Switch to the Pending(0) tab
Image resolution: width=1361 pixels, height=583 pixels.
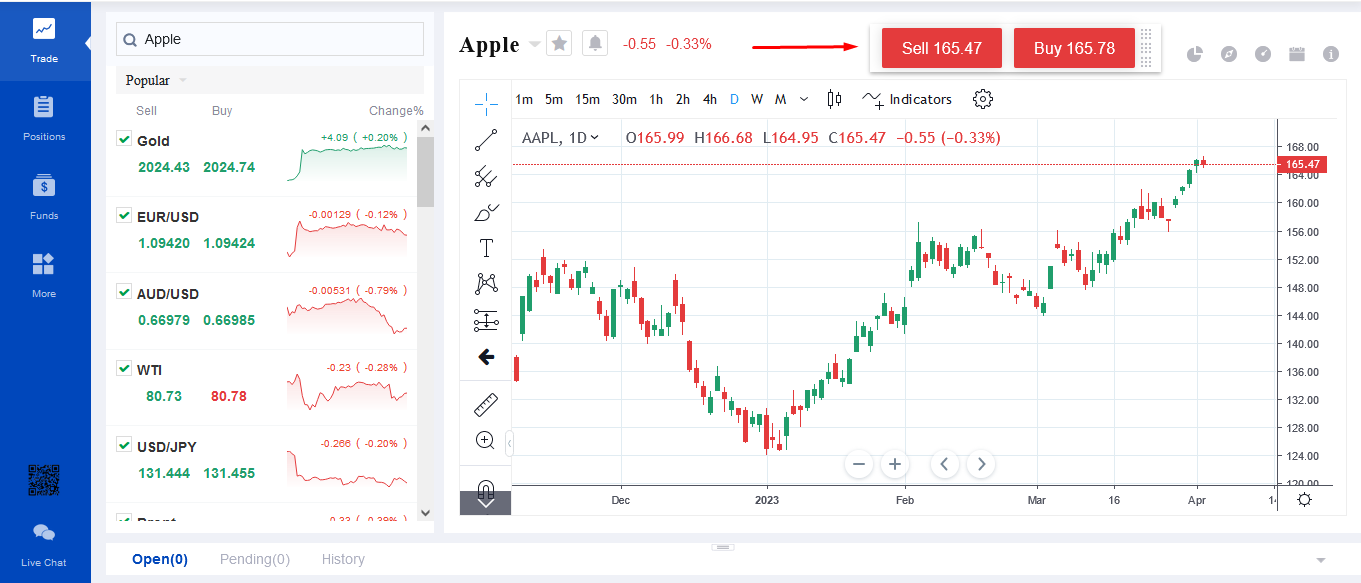255,559
